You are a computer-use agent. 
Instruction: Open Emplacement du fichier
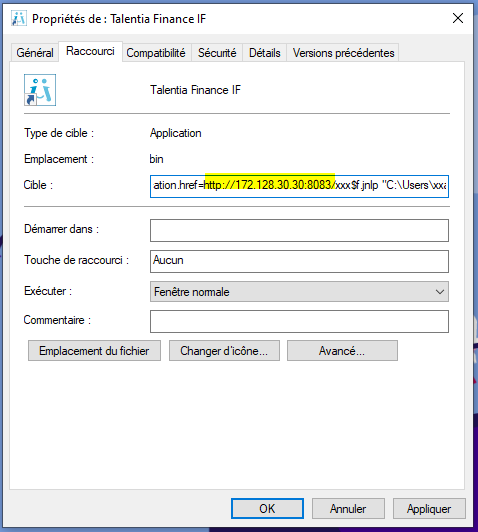pos(94,351)
